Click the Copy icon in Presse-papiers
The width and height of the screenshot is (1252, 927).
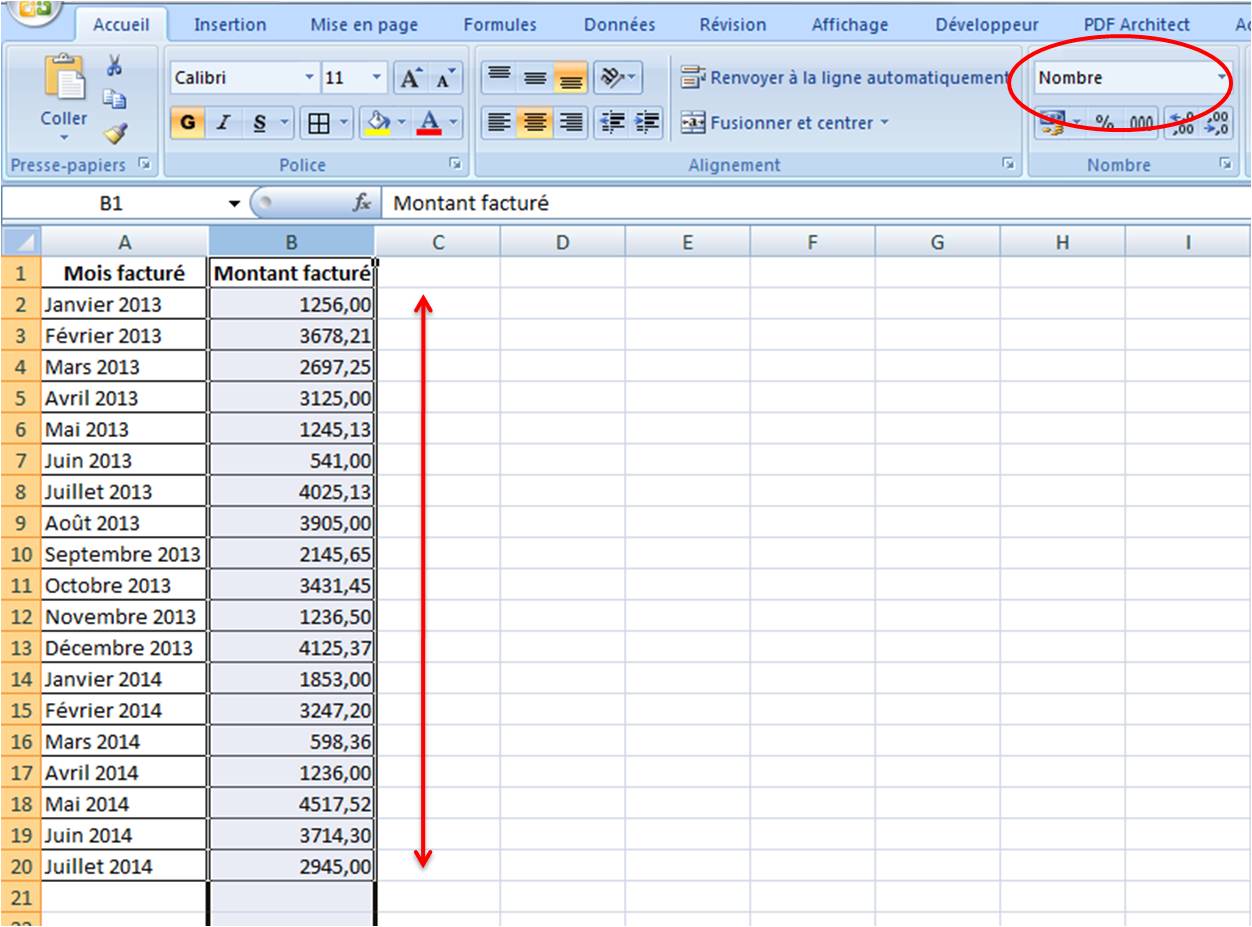point(116,99)
